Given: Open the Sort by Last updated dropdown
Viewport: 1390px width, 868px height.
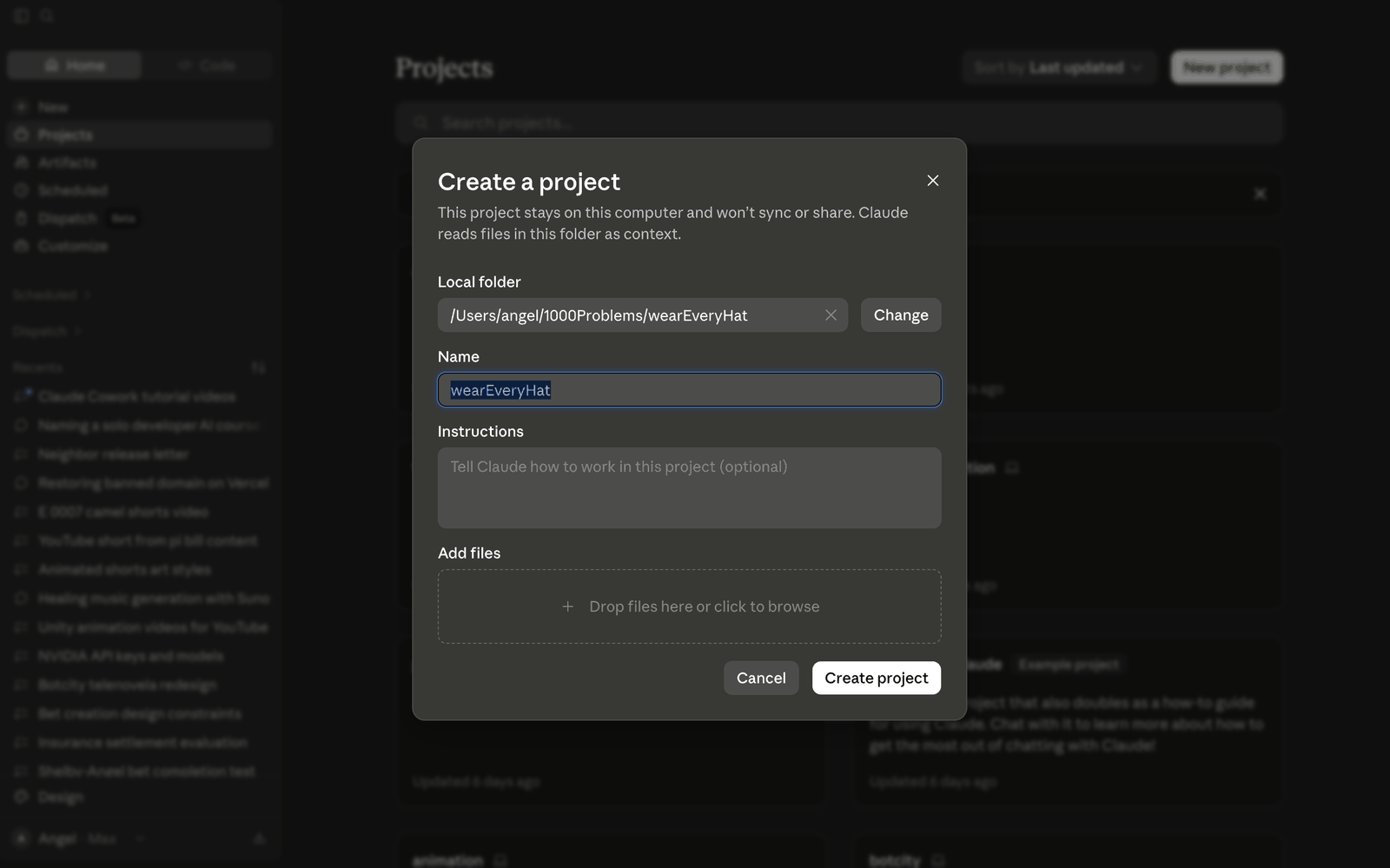Looking at the screenshot, I should (x=1059, y=68).
